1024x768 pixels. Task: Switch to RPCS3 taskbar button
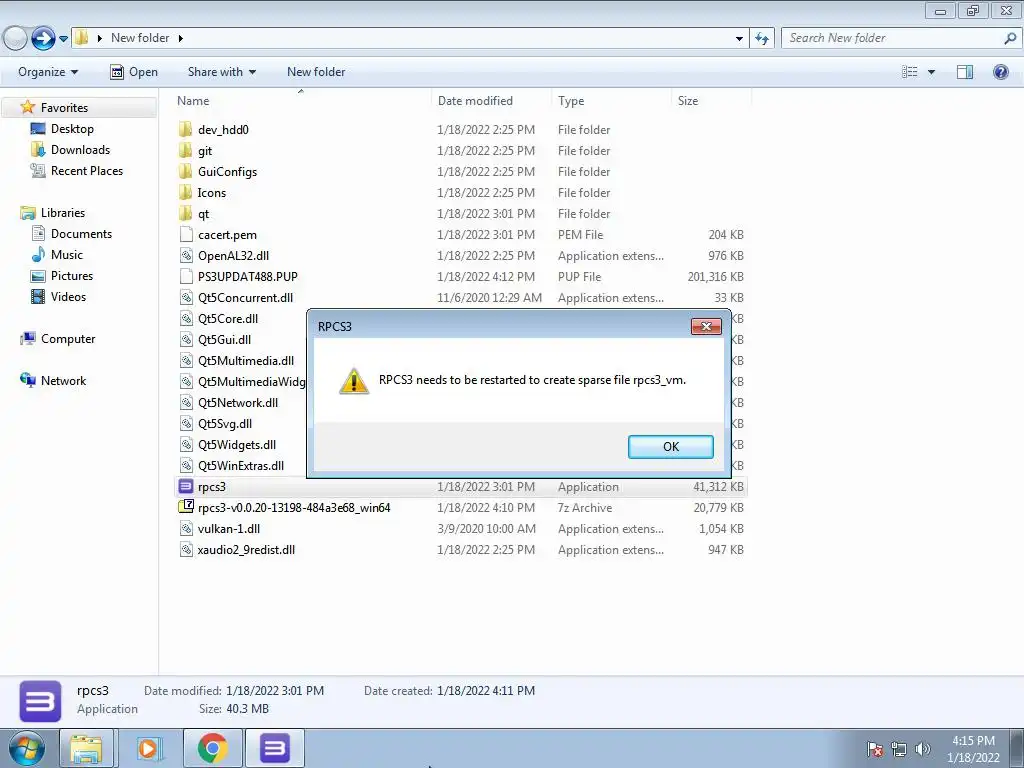pos(274,748)
